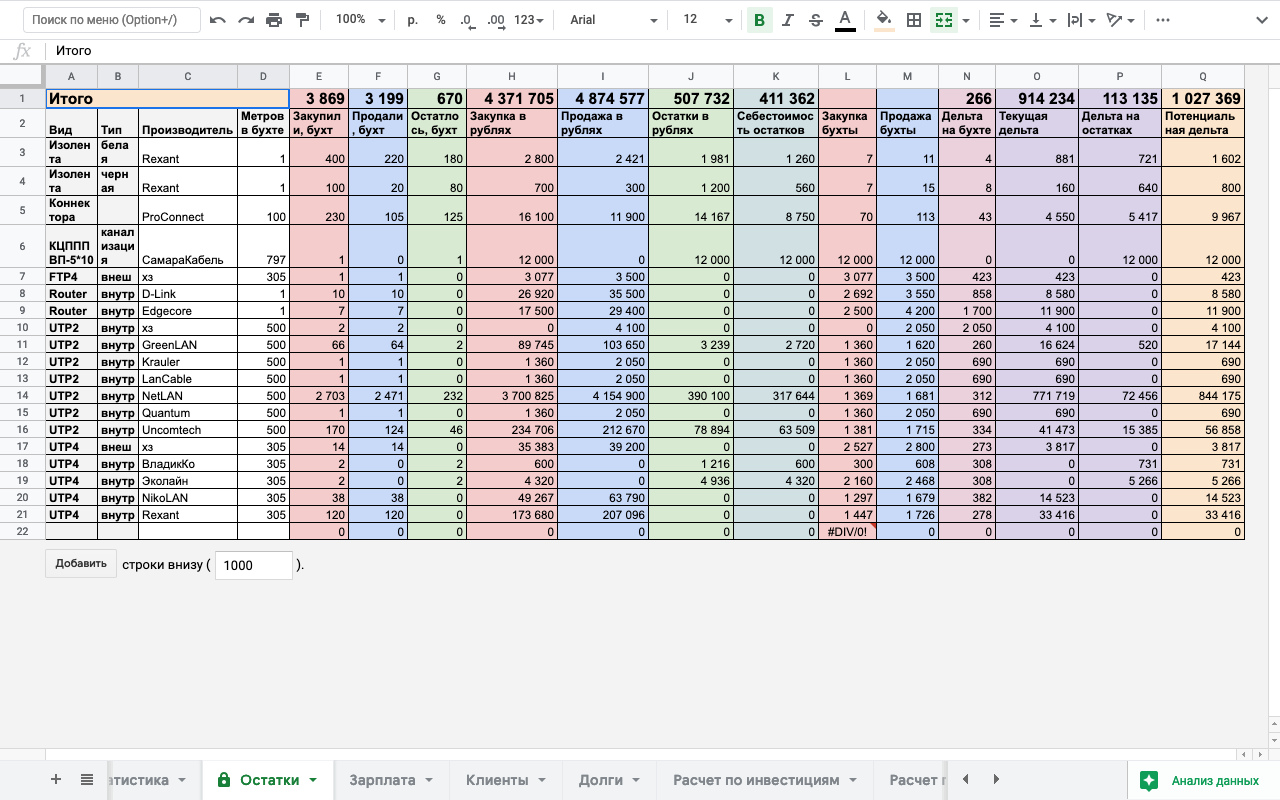Screen dimensions: 1280x800
Task: Format selection as percent
Action: click(441, 20)
